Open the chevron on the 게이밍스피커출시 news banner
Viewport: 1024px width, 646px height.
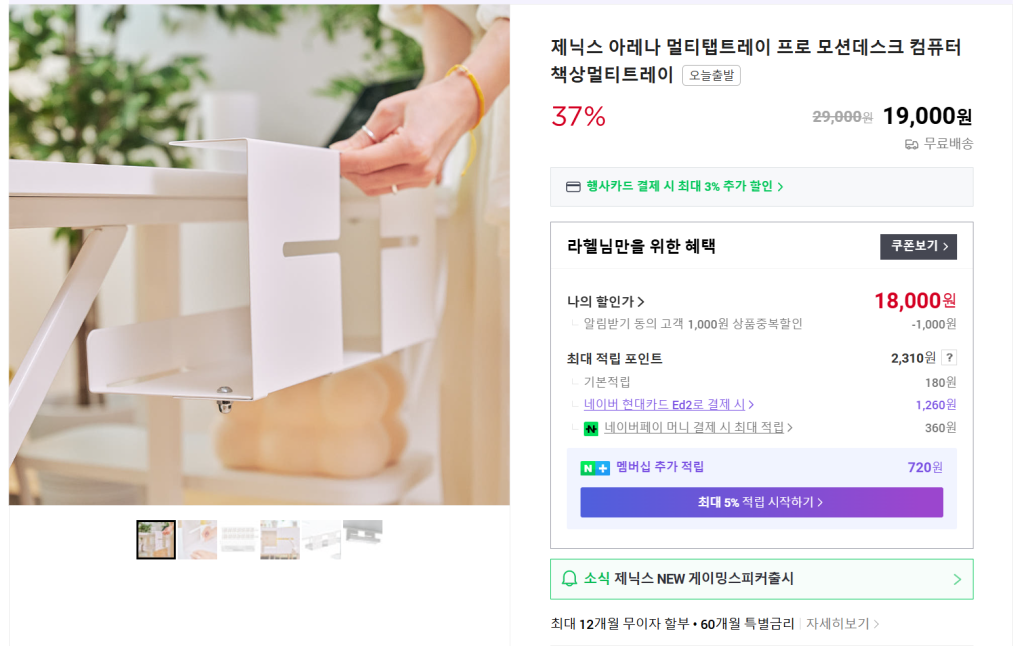956,580
